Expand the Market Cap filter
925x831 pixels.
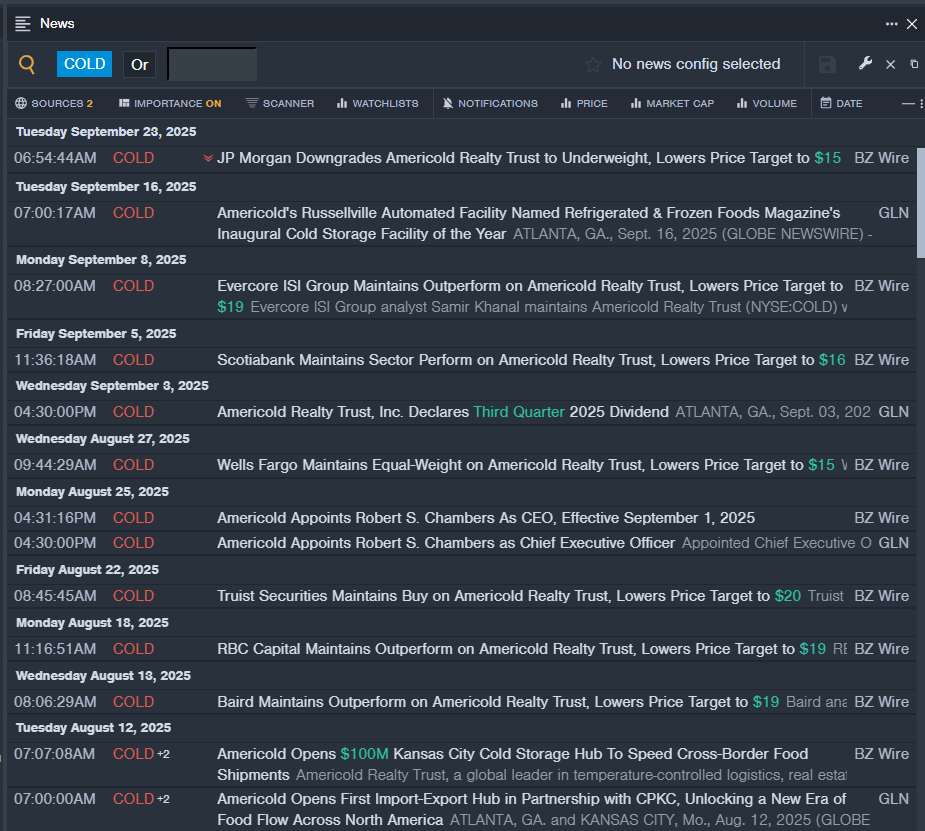pos(672,103)
